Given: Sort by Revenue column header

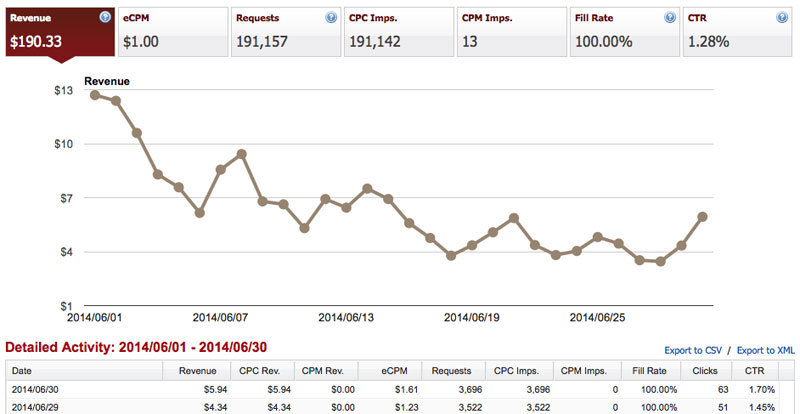Looking at the screenshot, I should pos(196,371).
